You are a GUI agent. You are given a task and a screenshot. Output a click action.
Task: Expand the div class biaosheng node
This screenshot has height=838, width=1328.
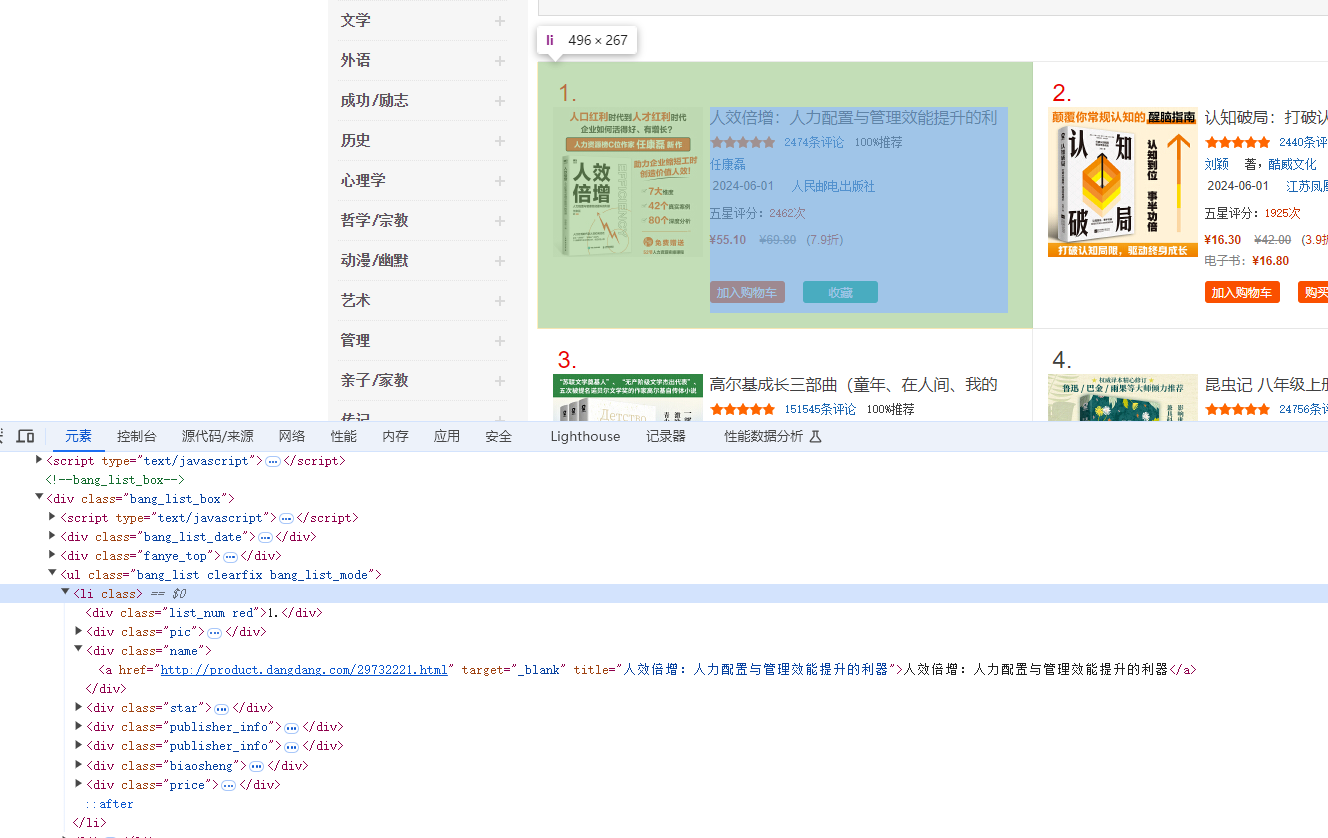coord(79,765)
